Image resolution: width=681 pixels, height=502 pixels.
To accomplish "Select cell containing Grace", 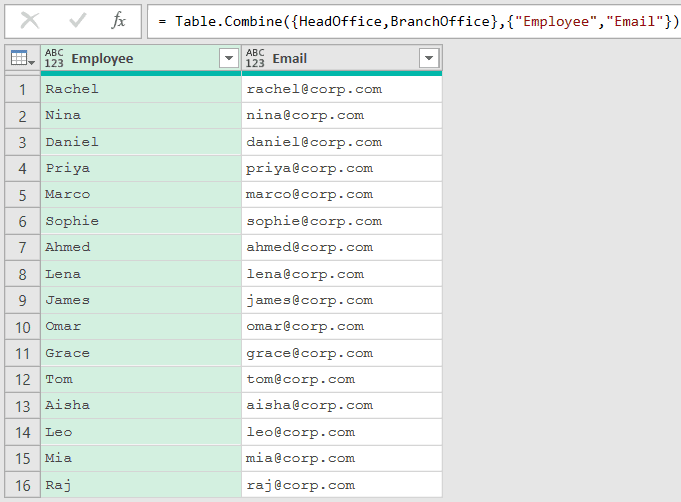I will [141, 353].
